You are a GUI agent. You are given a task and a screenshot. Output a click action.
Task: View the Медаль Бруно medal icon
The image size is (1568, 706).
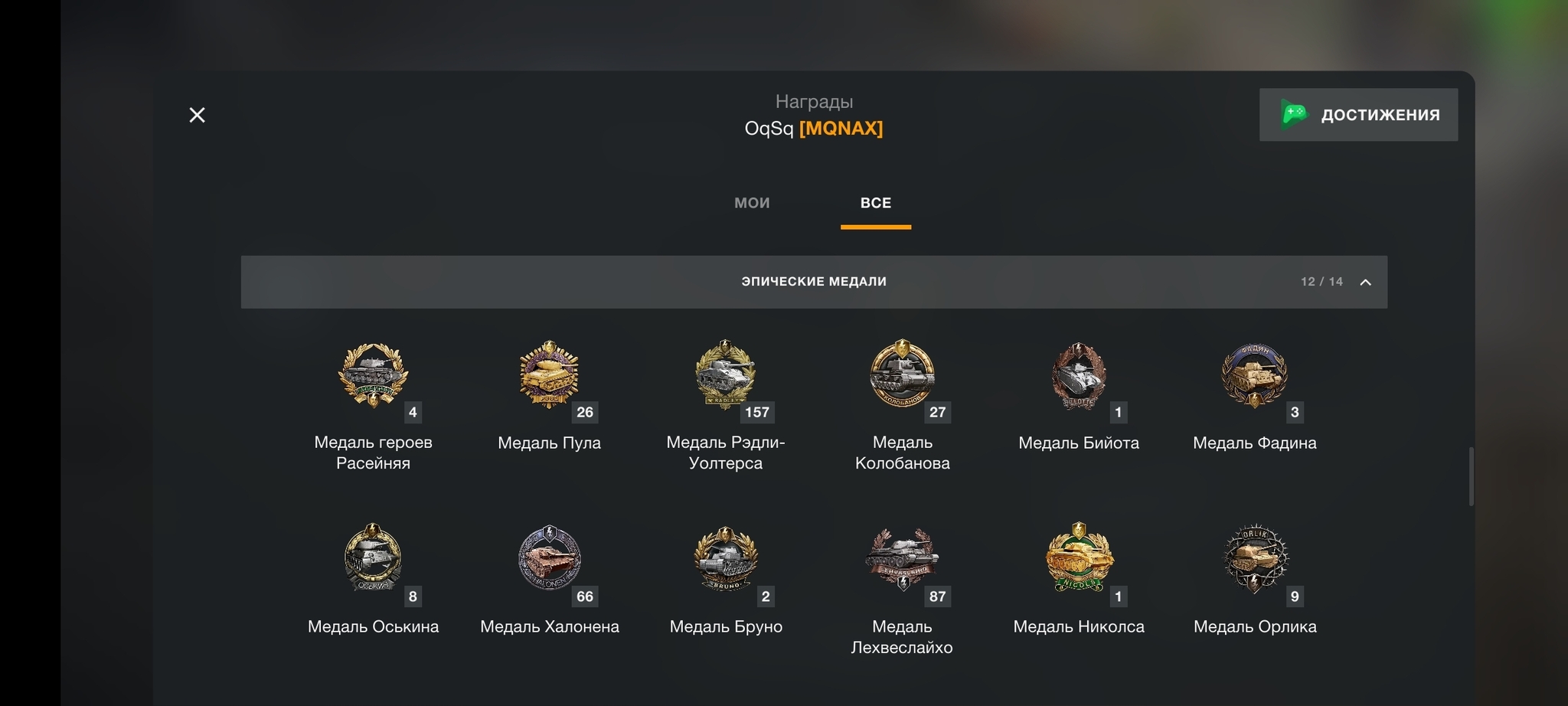tap(725, 557)
